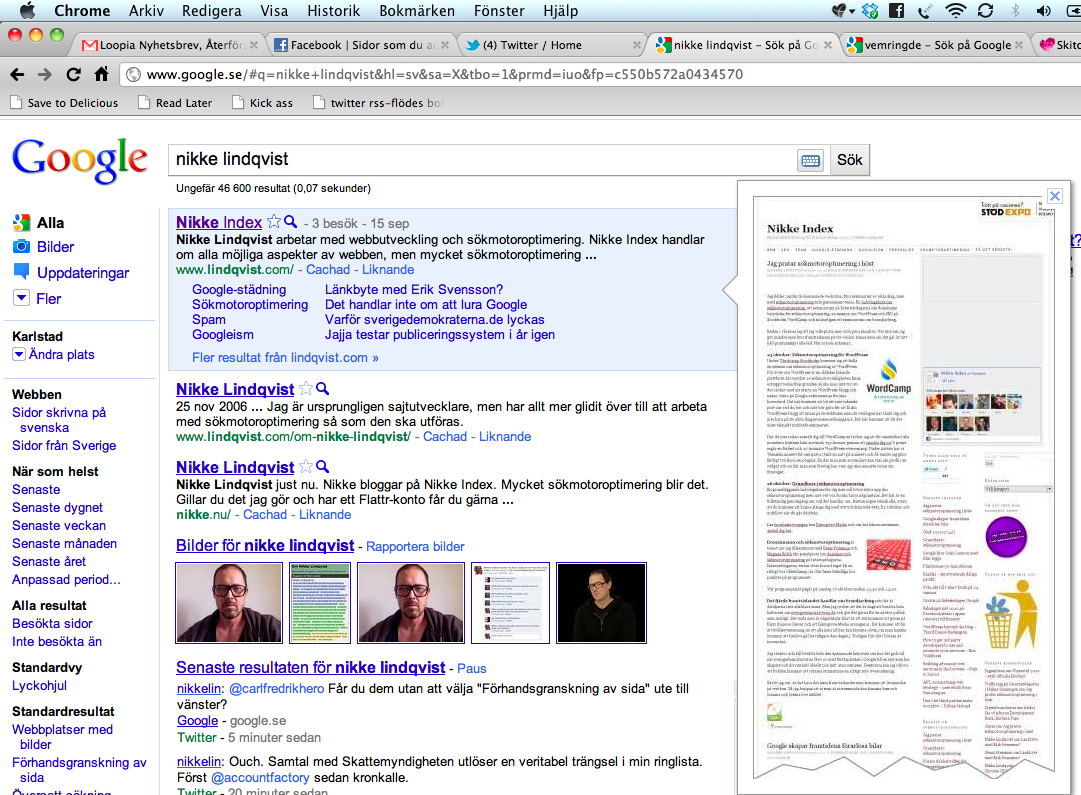Open the Fönster menu
Viewport: 1081px width, 795px height.
499,10
